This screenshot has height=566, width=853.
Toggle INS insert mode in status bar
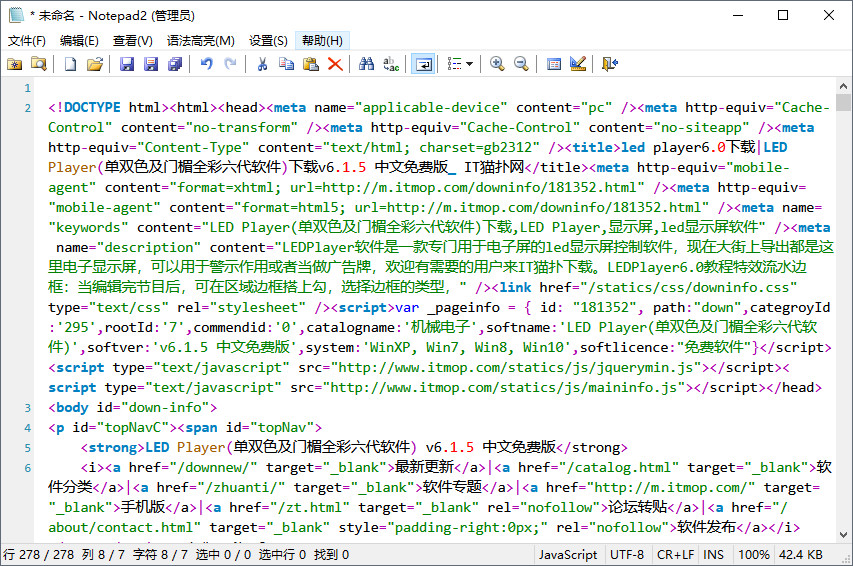coord(713,554)
